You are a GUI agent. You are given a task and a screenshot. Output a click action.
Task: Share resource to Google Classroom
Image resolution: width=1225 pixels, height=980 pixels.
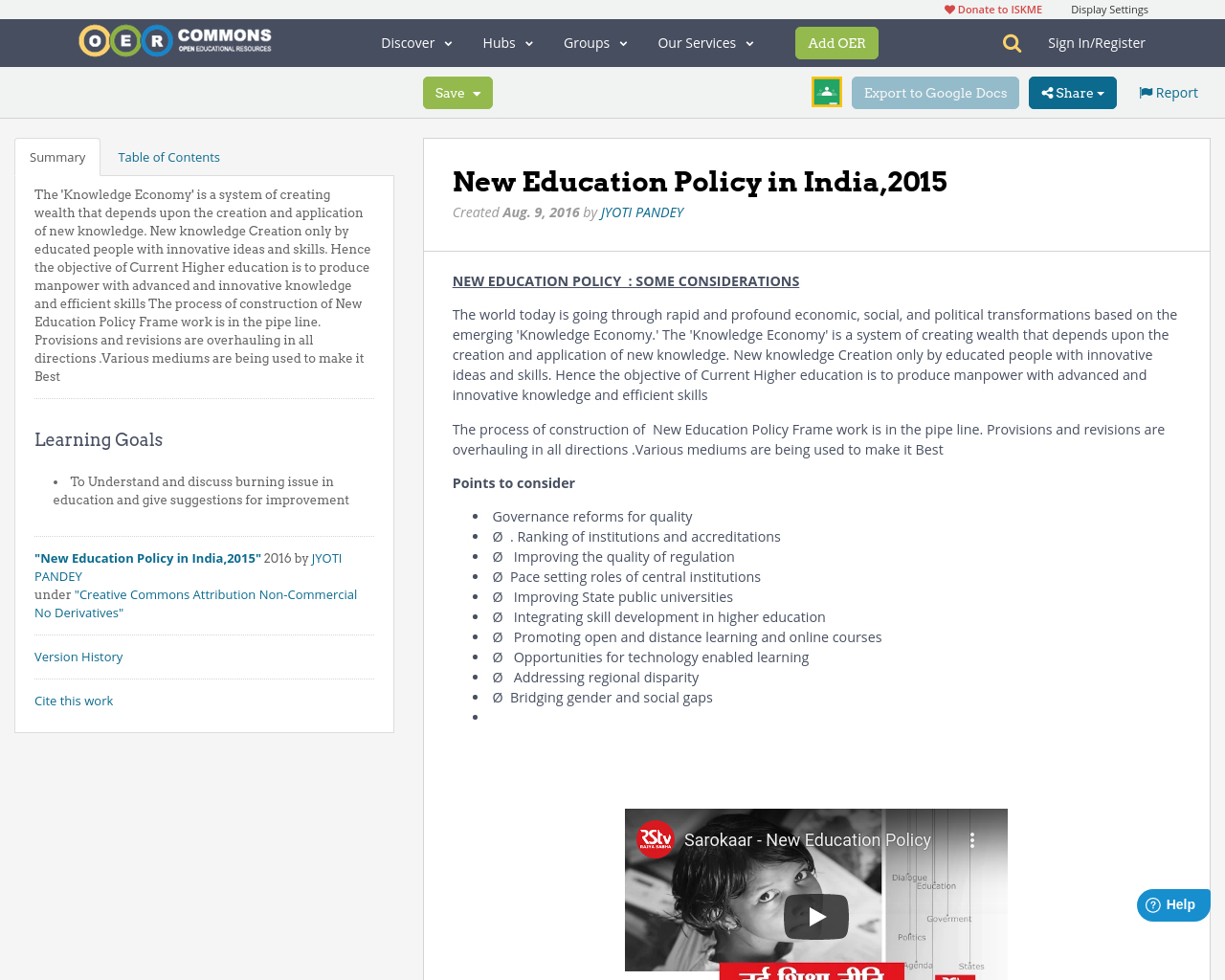[x=825, y=91]
